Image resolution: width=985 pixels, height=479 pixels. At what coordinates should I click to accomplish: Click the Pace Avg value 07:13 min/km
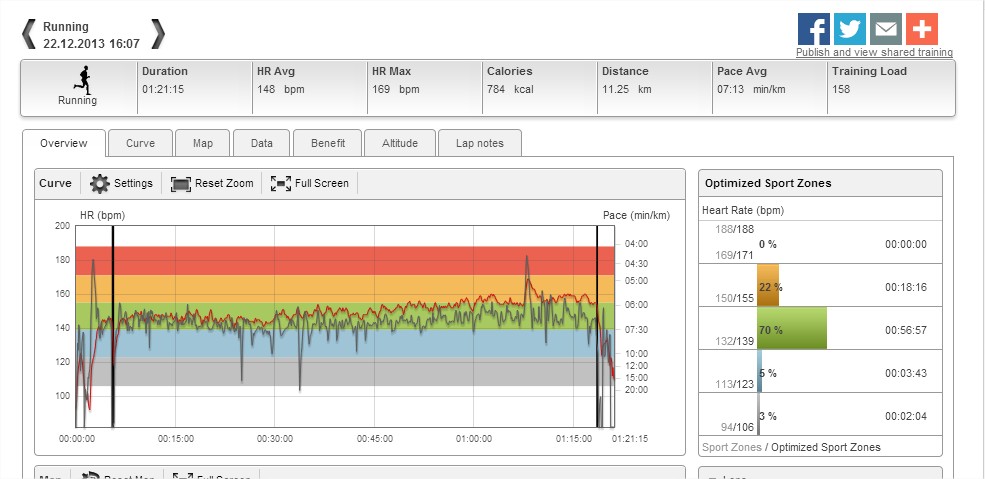click(751, 89)
